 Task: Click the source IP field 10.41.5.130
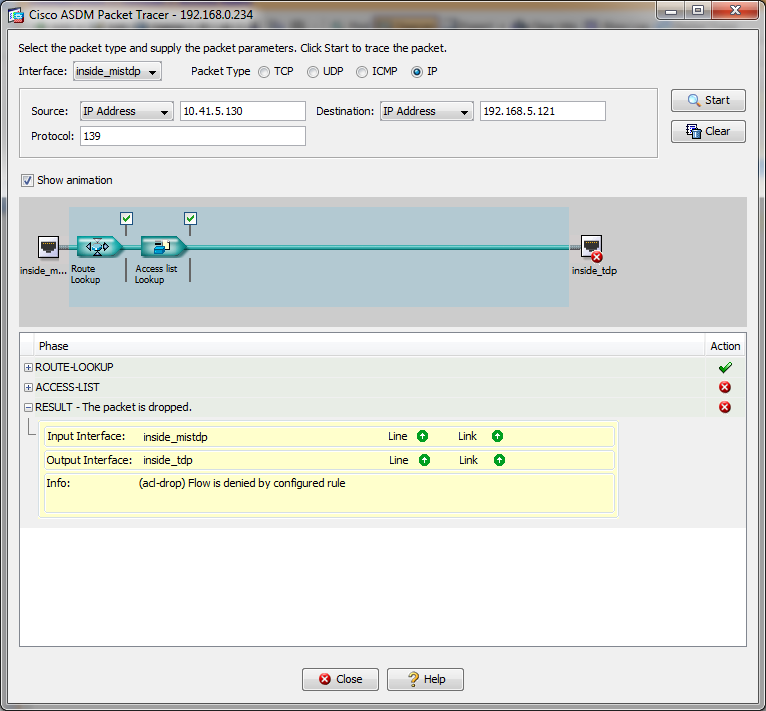pyautogui.click(x=243, y=111)
